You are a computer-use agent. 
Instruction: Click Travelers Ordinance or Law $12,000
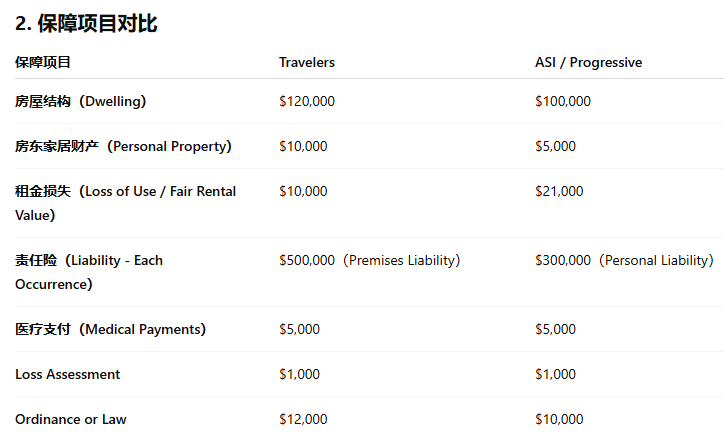click(x=303, y=419)
